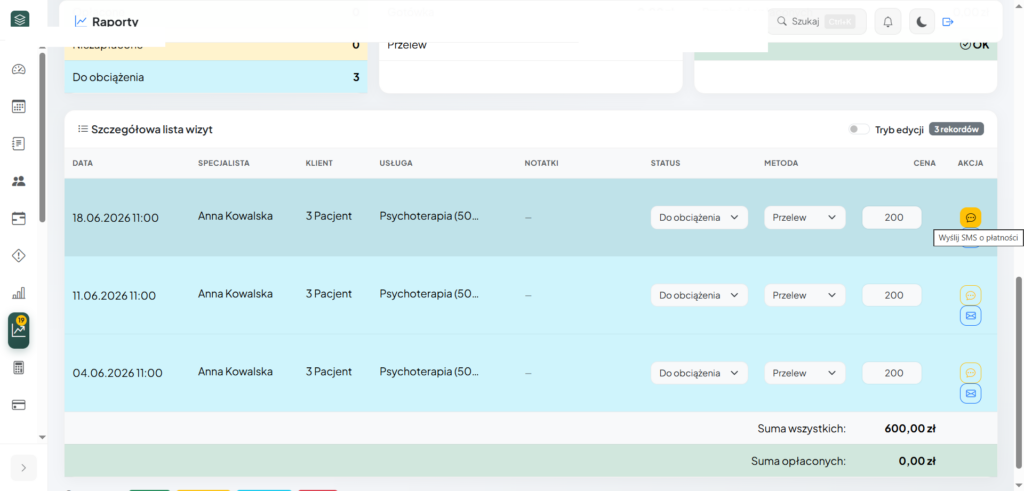Click the date 04.06.2026 11:00

click(x=118, y=373)
